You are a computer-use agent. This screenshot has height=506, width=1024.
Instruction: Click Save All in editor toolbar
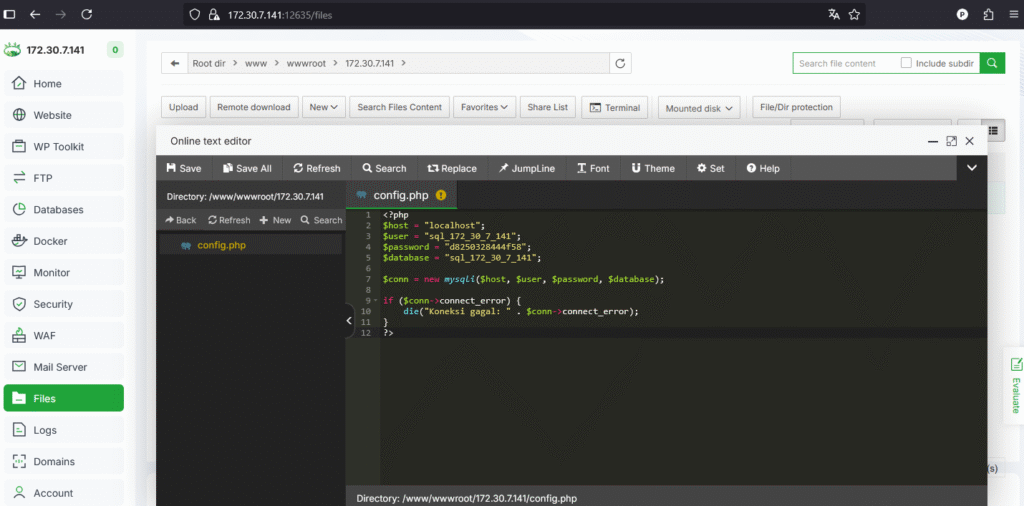point(248,168)
